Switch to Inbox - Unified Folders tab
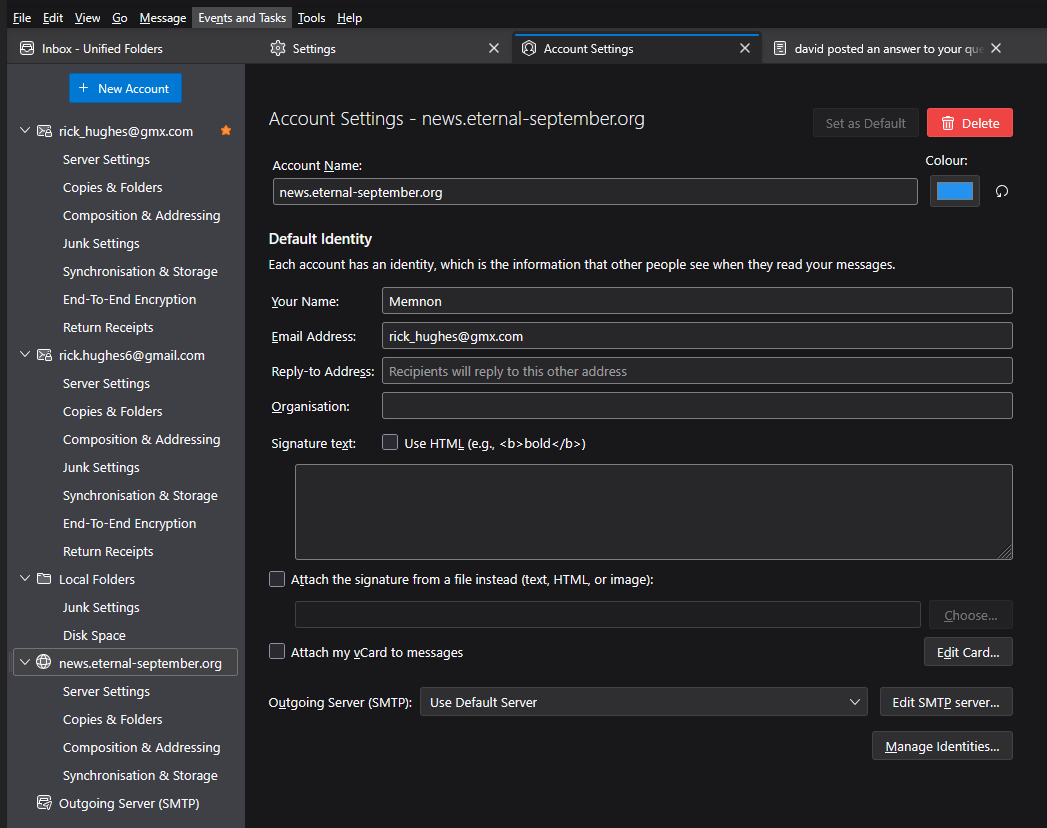The image size is (1047, 828). pos(102,48)
